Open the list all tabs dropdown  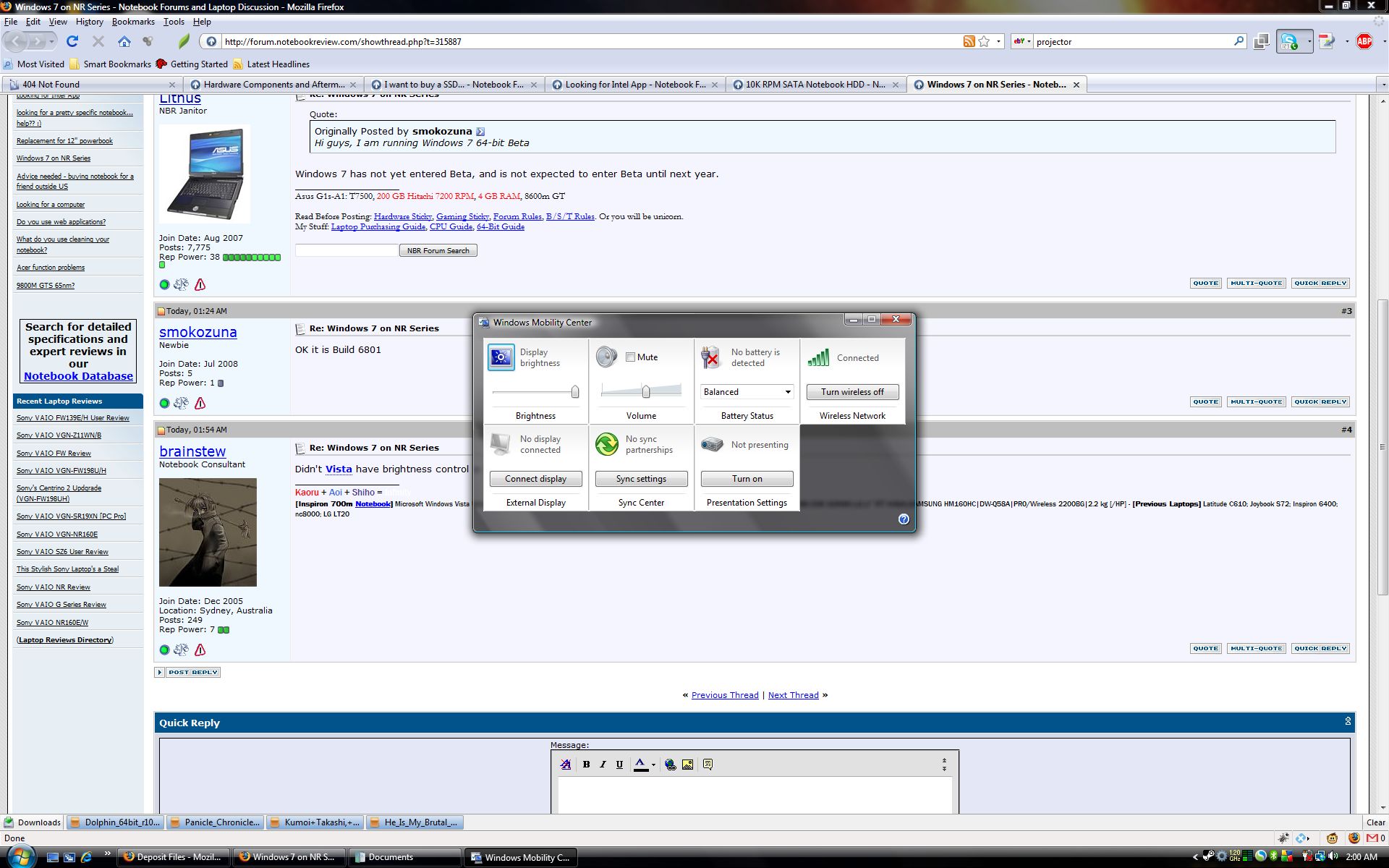click(1383, 85)
